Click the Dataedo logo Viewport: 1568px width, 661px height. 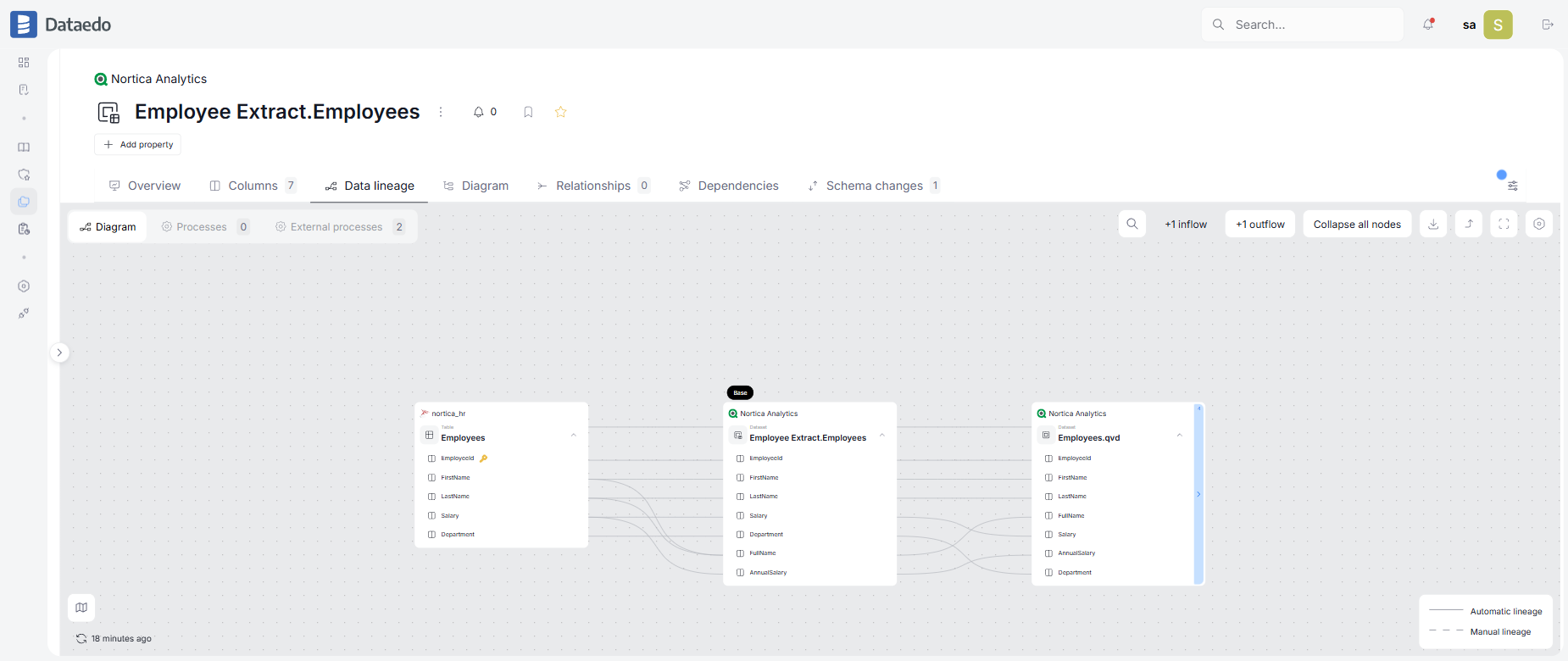[x=61, y=25]
